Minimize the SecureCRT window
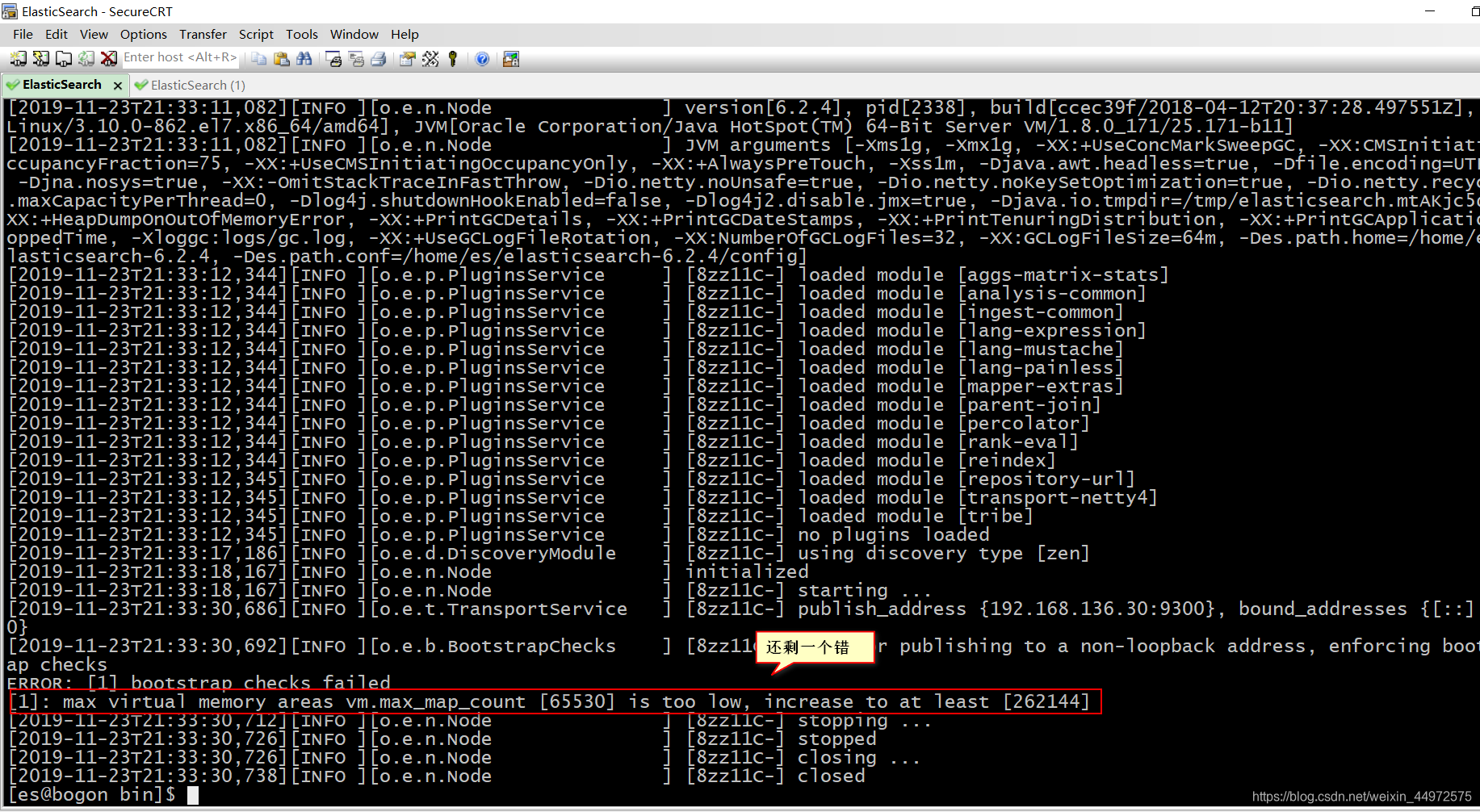Screen dimensions: 1480x812 point(1430,11)
